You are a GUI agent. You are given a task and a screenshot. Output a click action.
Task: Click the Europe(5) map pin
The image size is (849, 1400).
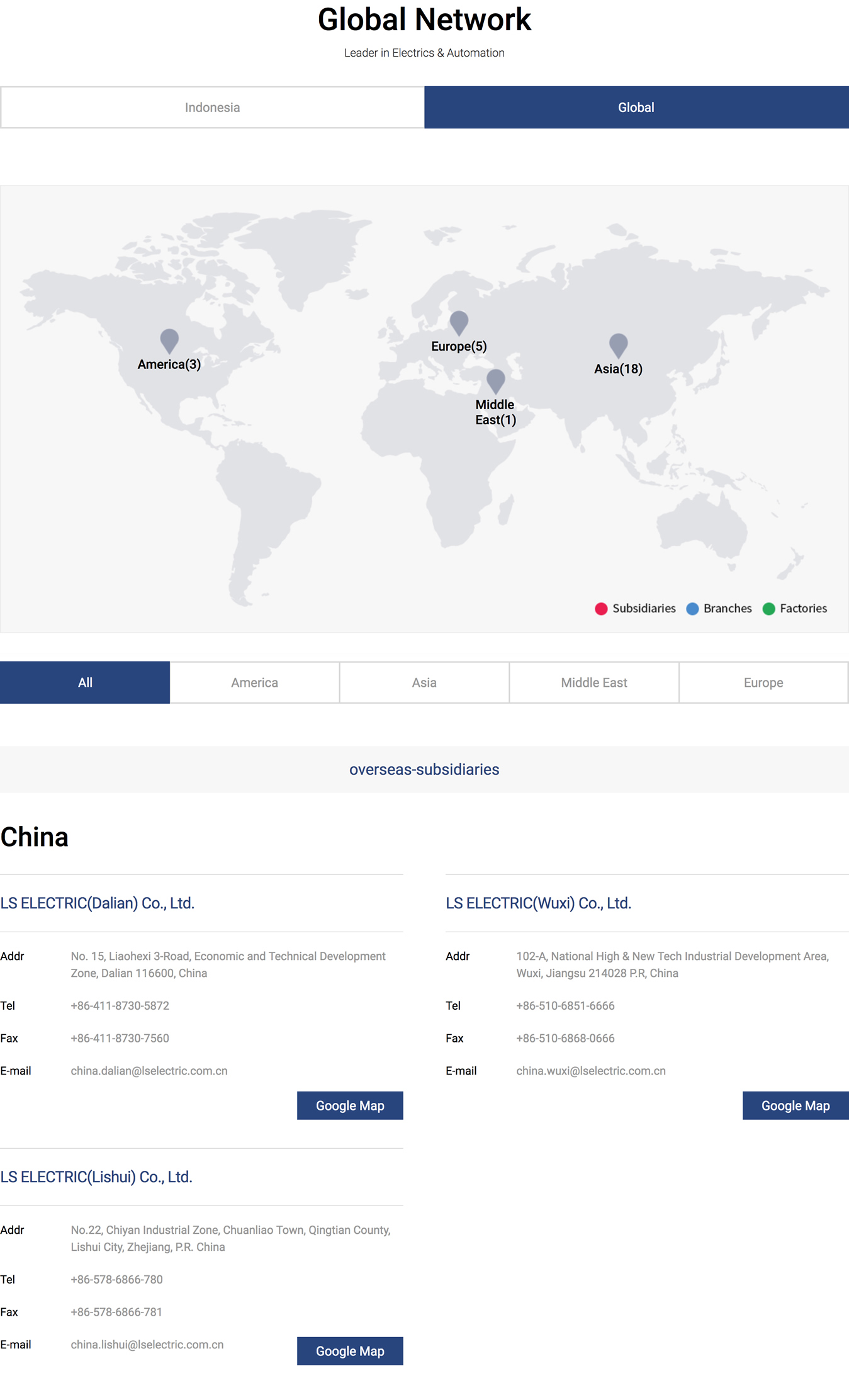[459, 323]
